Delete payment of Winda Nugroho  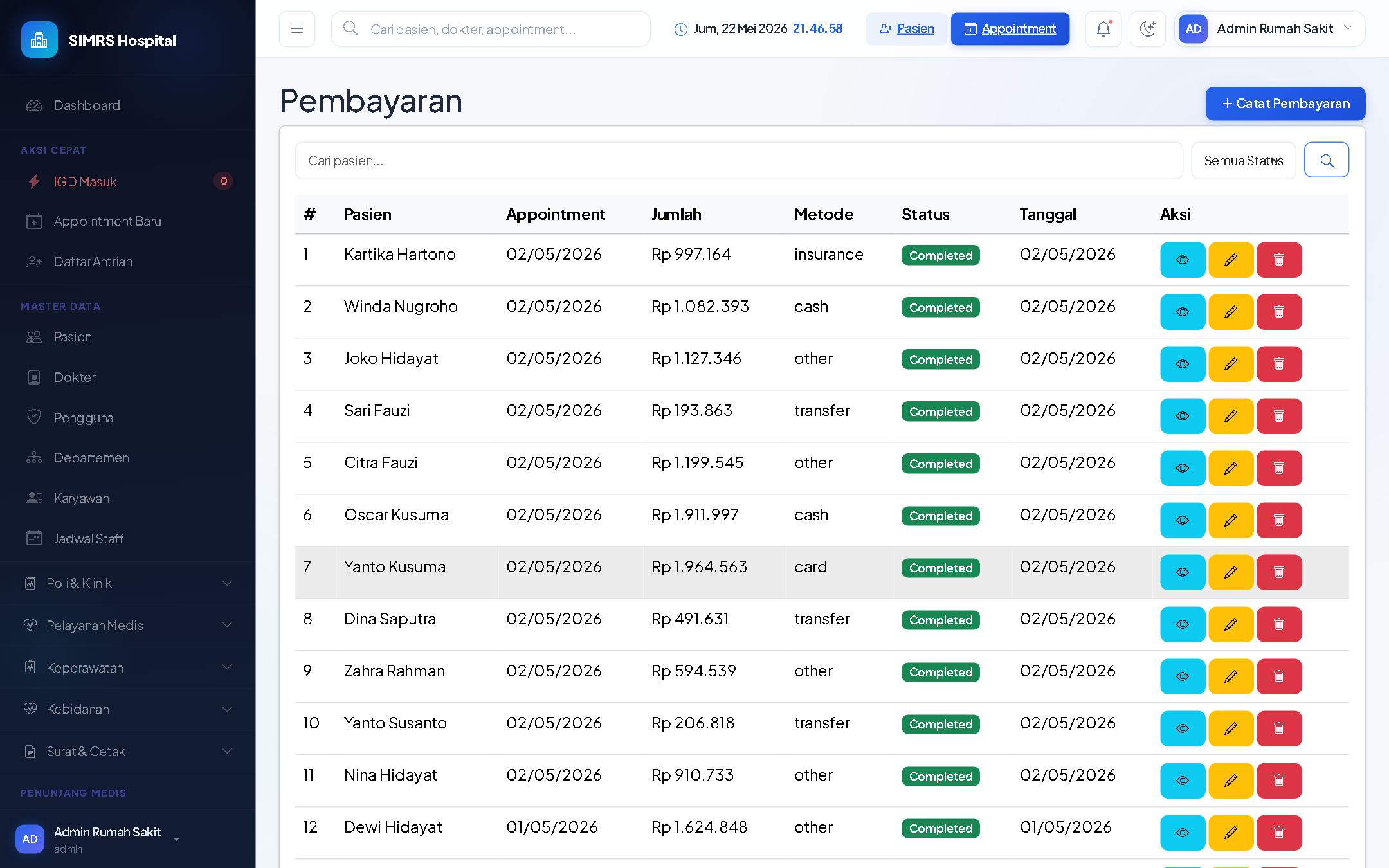tap(1279, 312)
